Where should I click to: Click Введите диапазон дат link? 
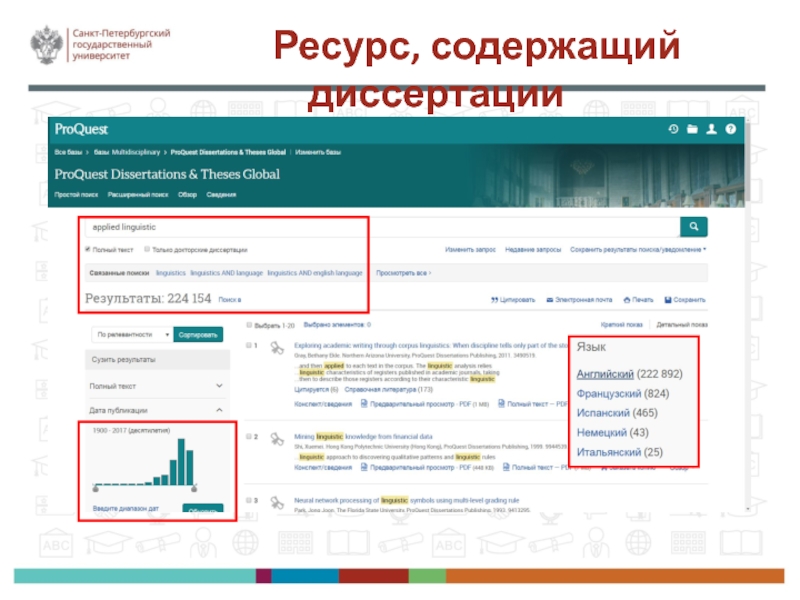[126, 509]
